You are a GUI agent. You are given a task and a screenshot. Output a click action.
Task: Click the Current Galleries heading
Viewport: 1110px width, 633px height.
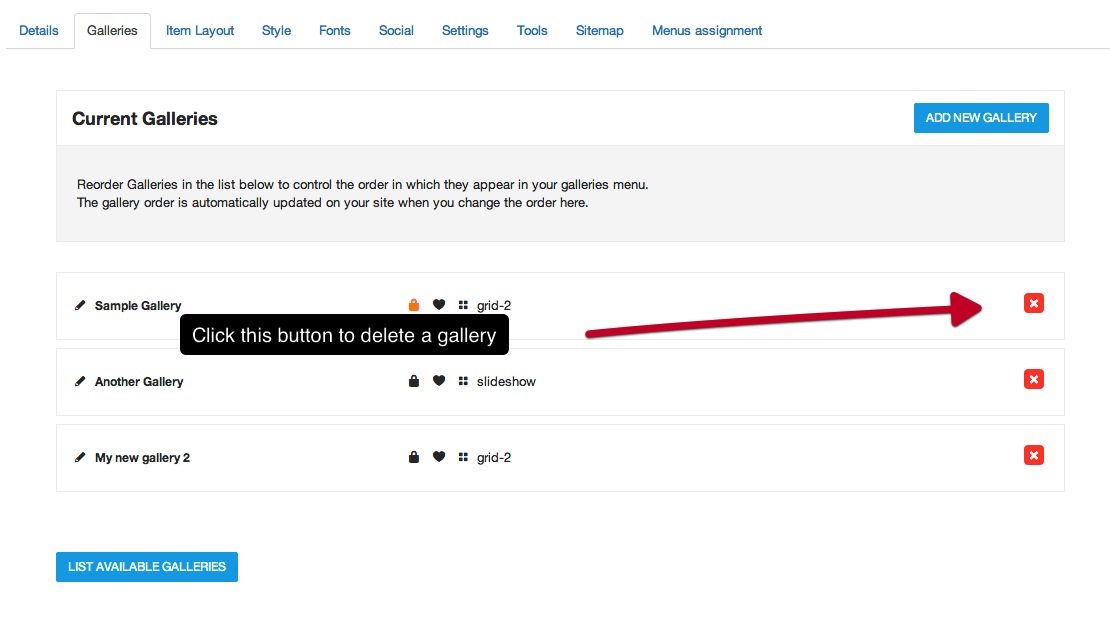[x=144, y=118]
